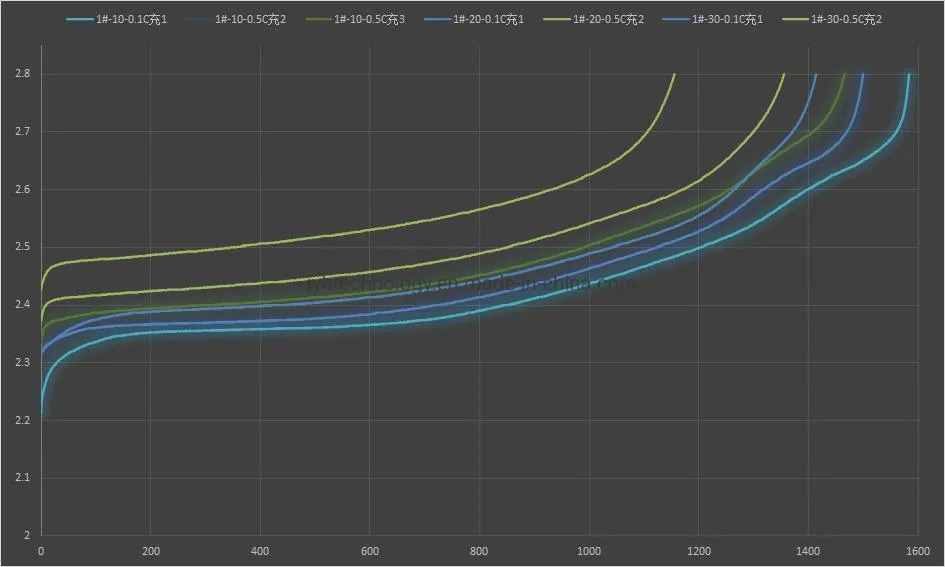This screenshot has width=945, height=567.
Task: Select the bottom vertical axis label 2
Action: [26, 535]
